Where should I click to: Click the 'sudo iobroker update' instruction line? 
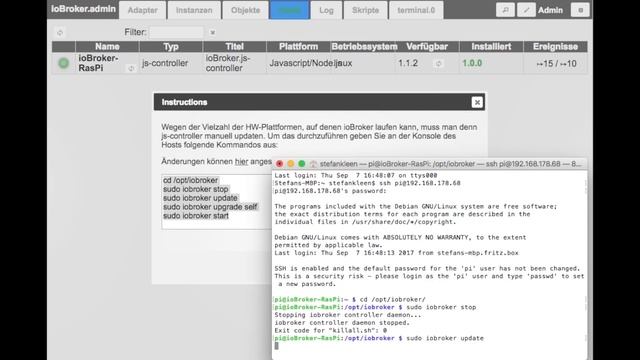[x=200, y=198]
